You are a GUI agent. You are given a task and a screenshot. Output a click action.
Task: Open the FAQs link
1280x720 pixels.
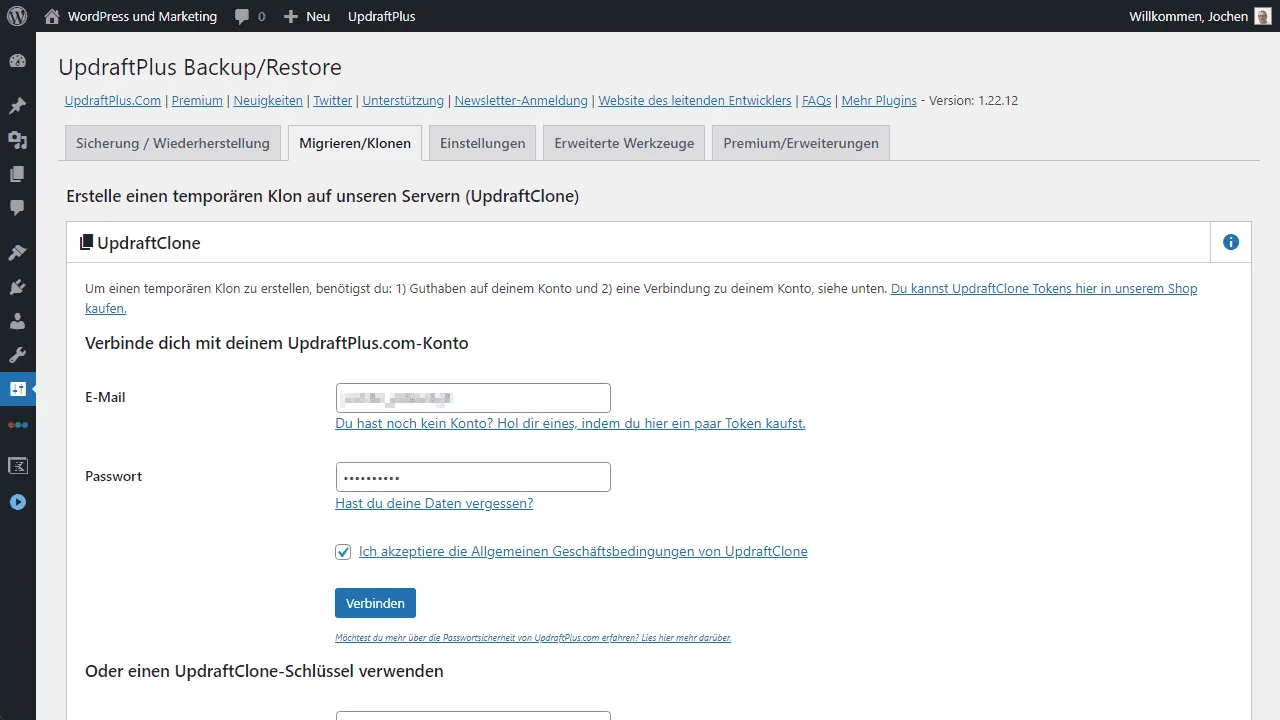point(816,101)
